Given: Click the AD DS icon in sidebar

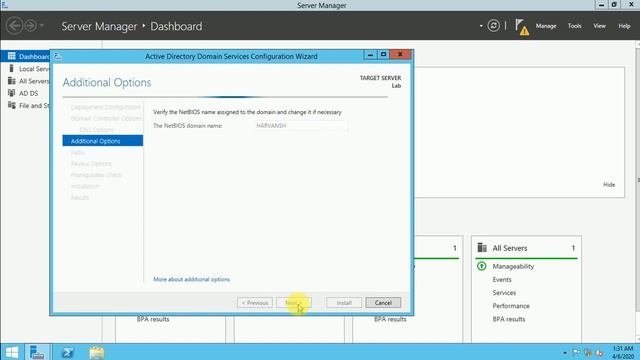Looking at the screenshot, I should coord(11,93).
